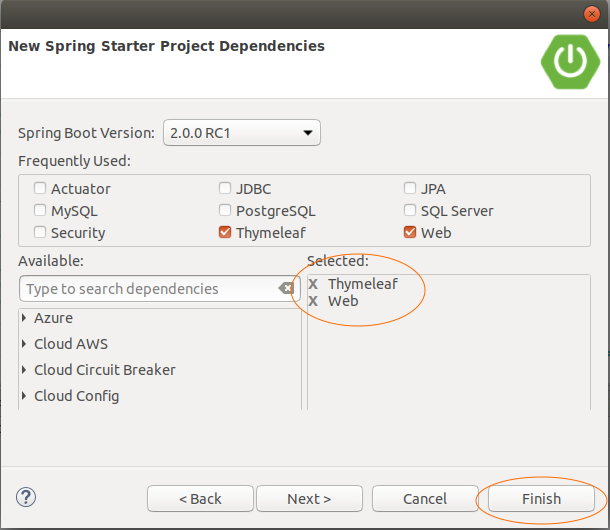610x530 pixels.
Task: Click the help question mark icon
Action: click(26, 497)
